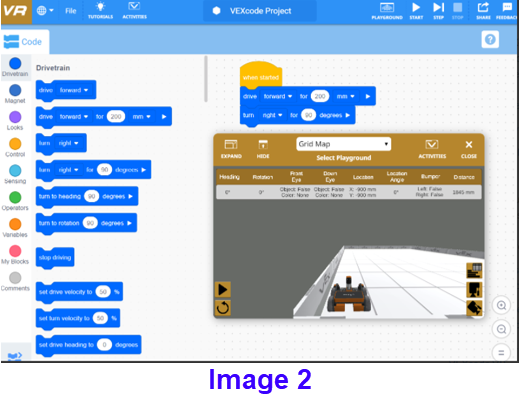Click the Expand icon in playground window

click(x=231, y=149)
